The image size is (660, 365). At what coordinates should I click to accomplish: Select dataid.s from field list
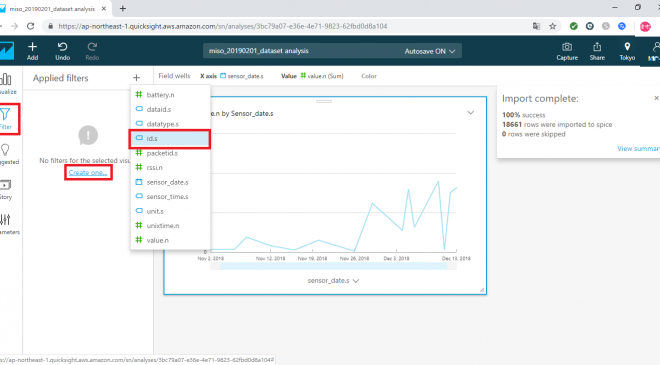170,109
